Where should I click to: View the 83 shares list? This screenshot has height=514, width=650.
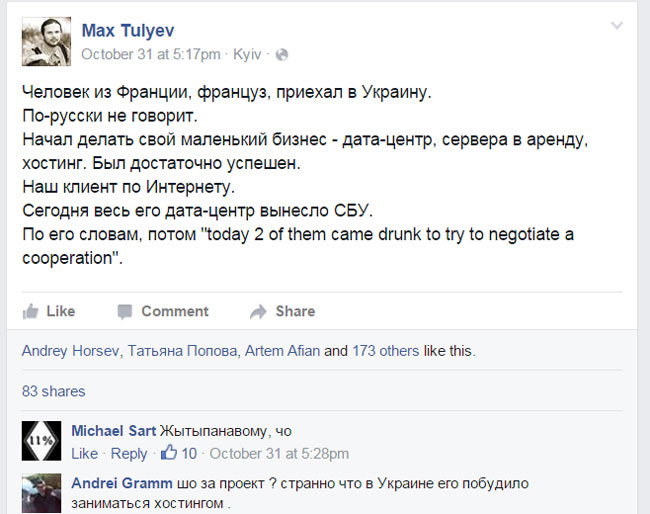pyautogui.click(x=54, y=391)
